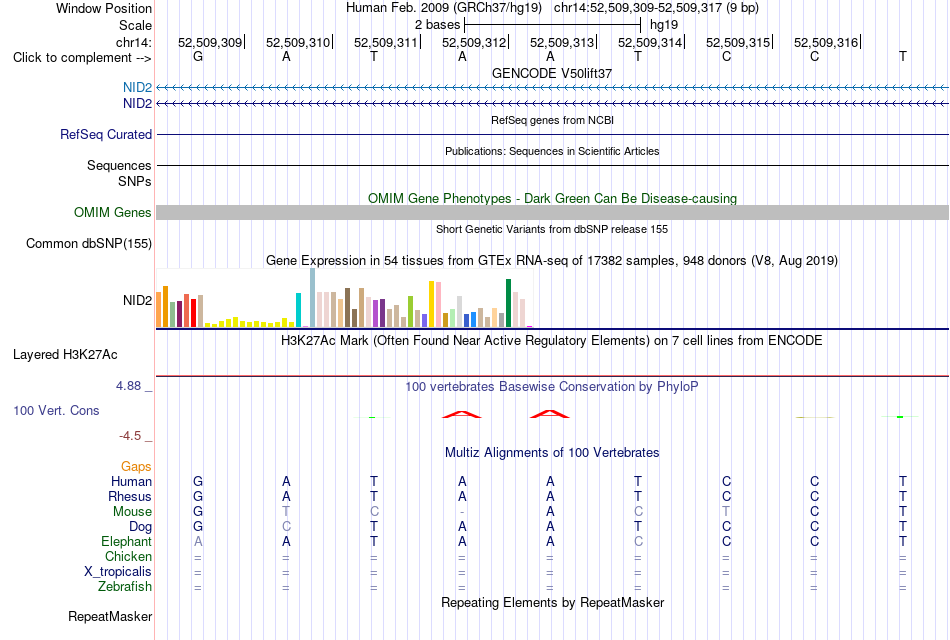The width and height of the screenshot is (950, 640).
Task: Click the Gaps row label
Action: 136,467
